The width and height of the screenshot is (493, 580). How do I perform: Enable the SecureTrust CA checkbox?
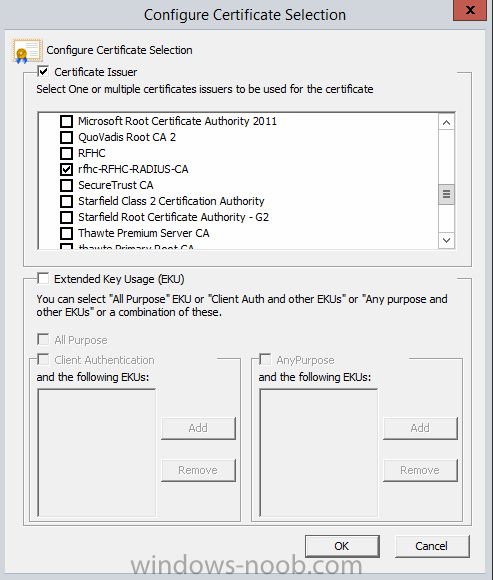[x=67, y=185]
